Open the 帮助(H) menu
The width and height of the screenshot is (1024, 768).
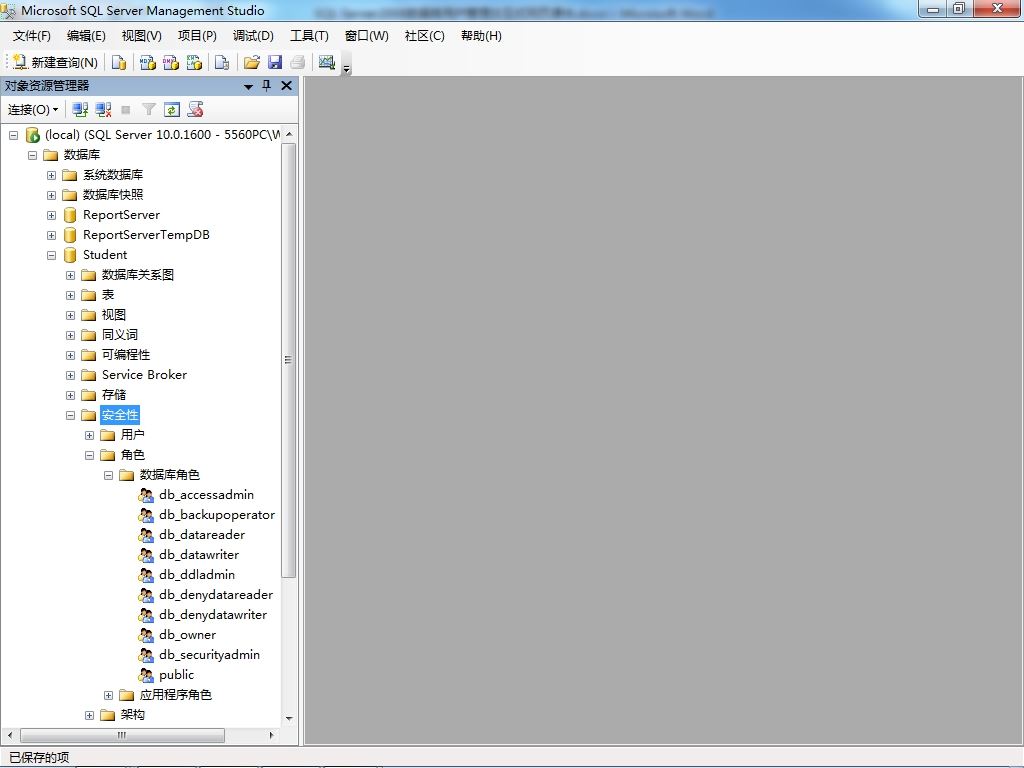(x=481, y=36)
